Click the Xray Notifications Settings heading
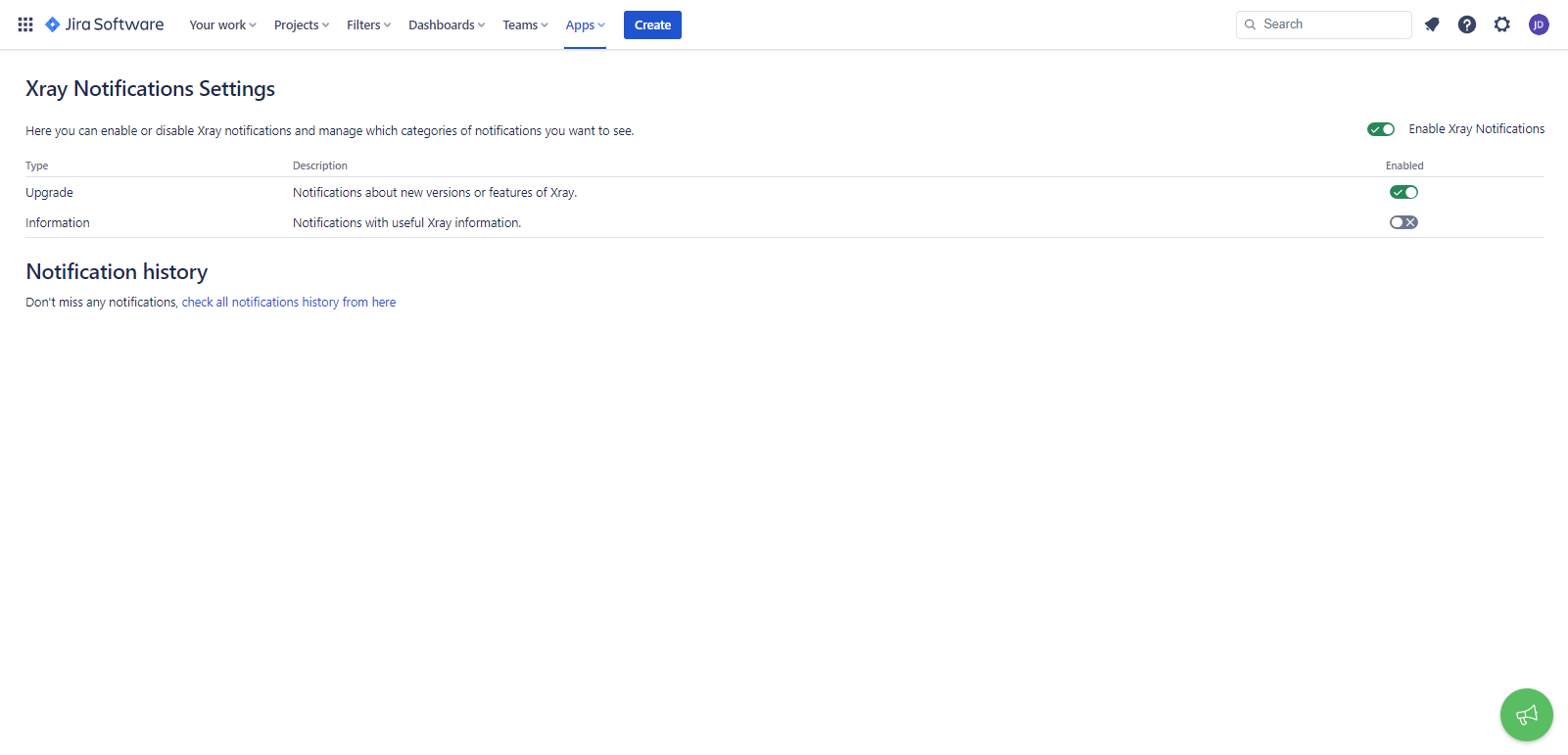The height and width of the screenshot is (755, 1568). click(150, 88)
